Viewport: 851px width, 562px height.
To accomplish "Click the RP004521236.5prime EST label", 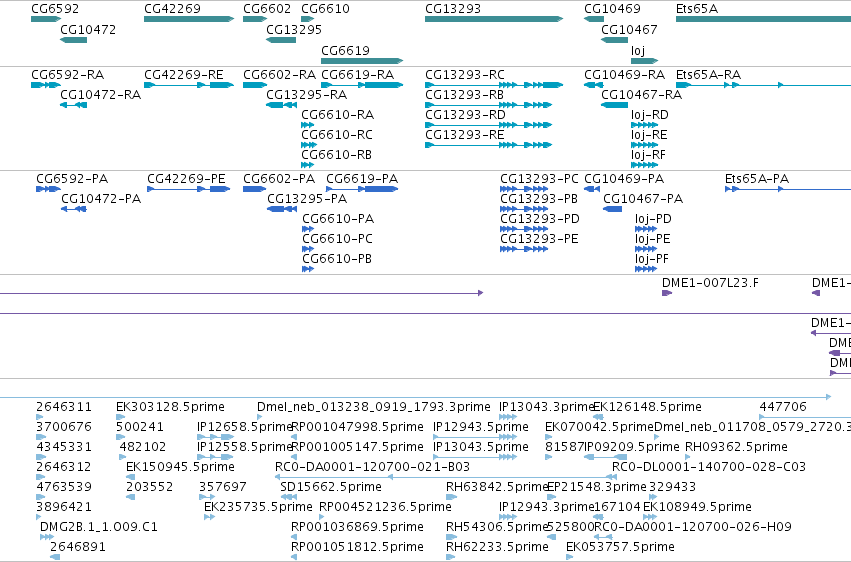I will [385, 507].
